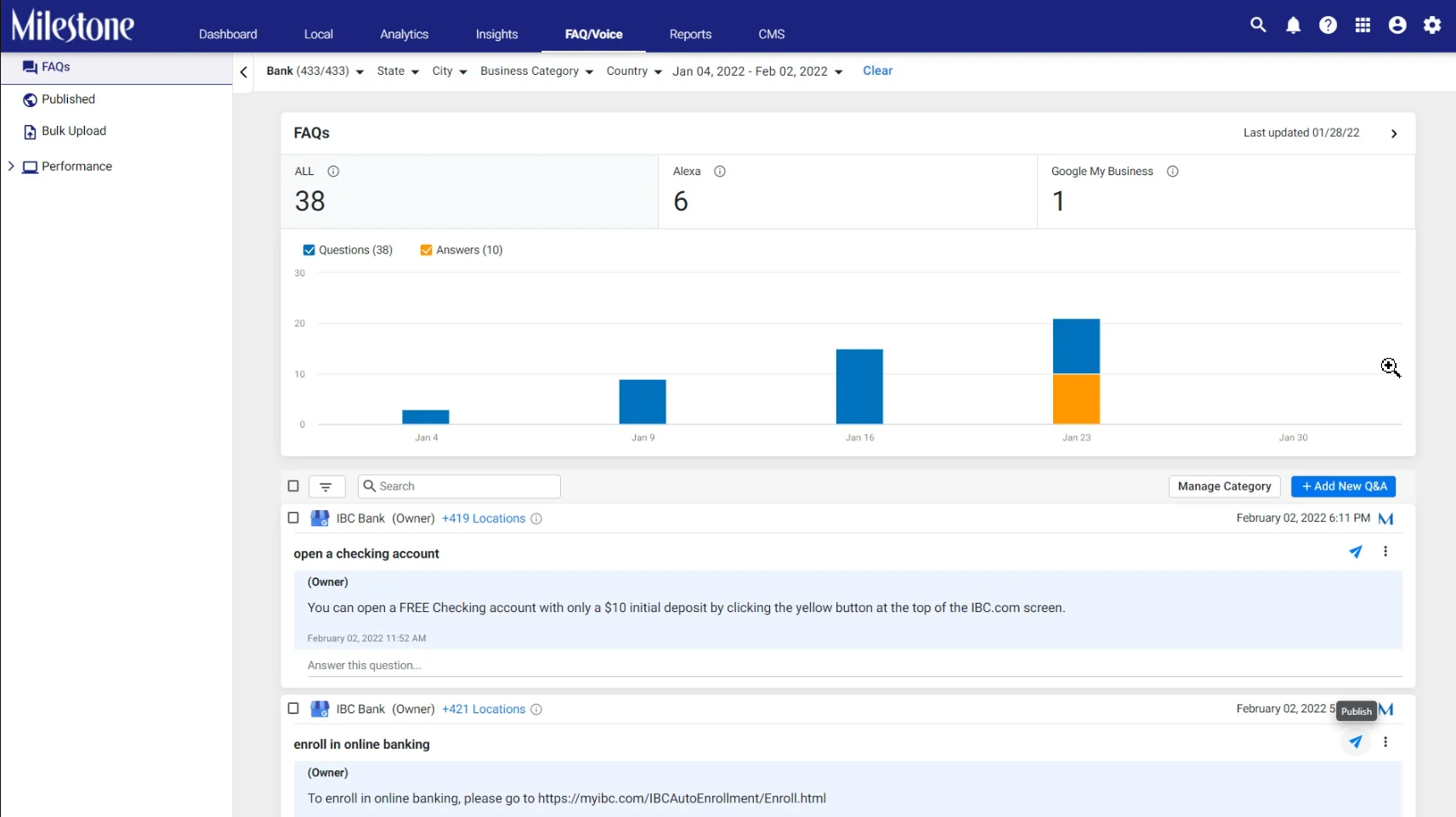Open the three-dot menu for enroll in online banking

point(1385,742)
